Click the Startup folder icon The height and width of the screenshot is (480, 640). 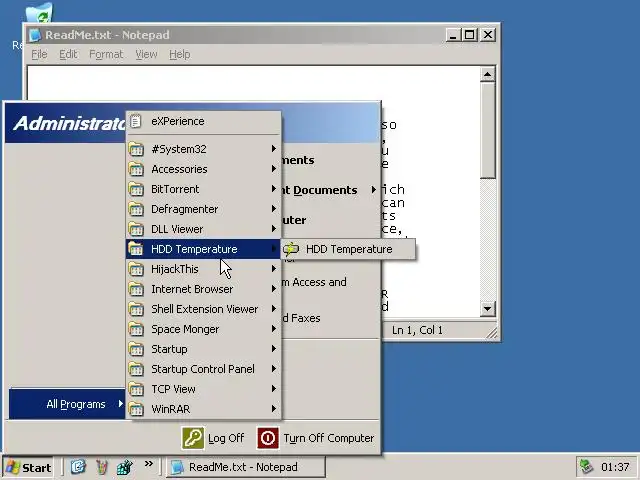(136, 349)
